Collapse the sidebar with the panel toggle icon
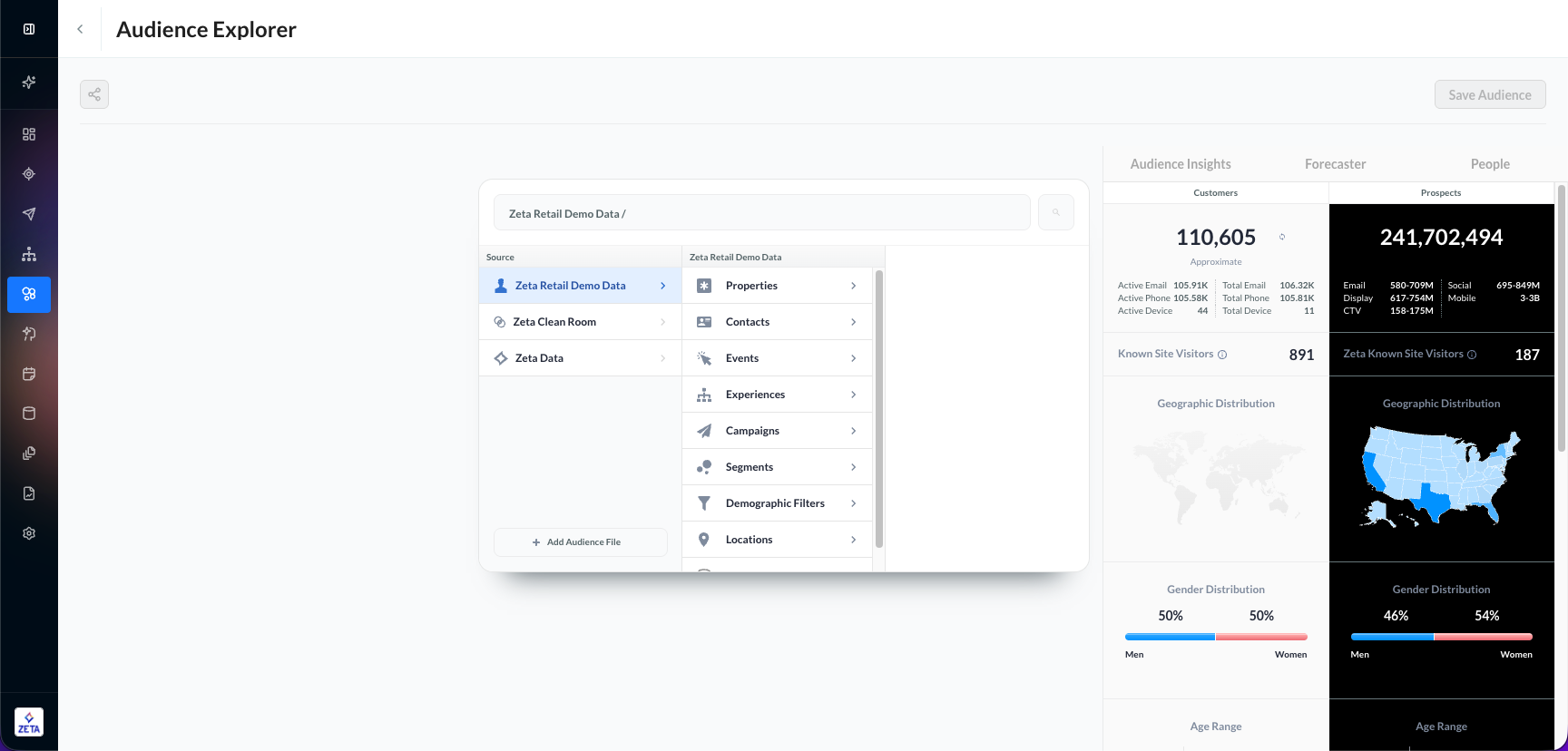 click(x=29, y=29)
